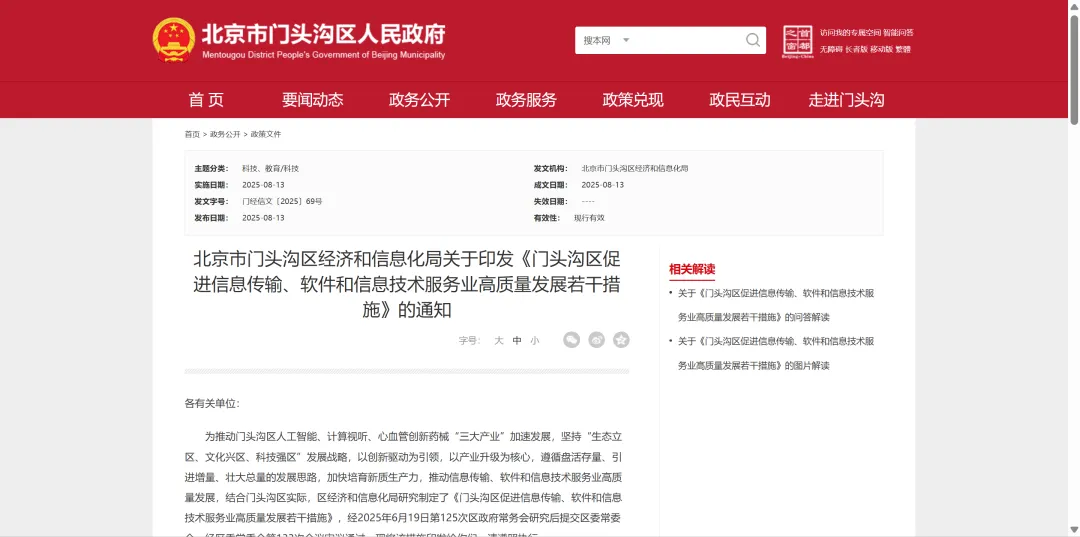The width and height of the screenshot is (1080, 537).
Task: Click the 2025-08-13 value of 发布日期
Action: (x=263, y=218)
